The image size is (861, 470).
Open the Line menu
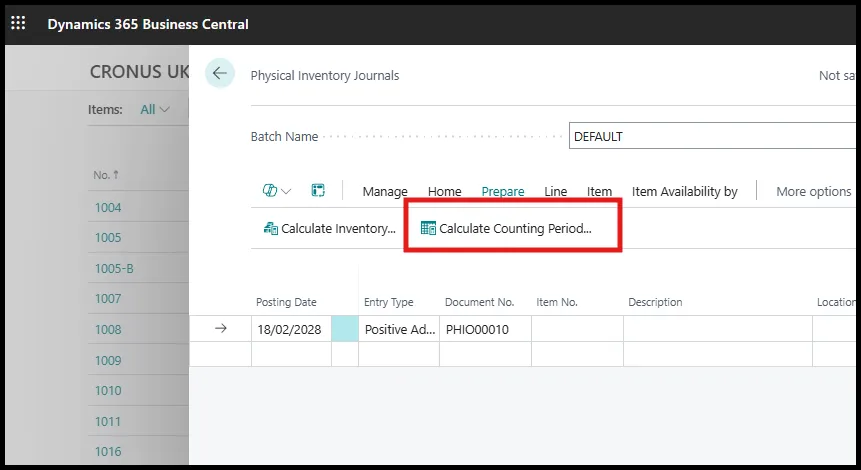(556, 192)
